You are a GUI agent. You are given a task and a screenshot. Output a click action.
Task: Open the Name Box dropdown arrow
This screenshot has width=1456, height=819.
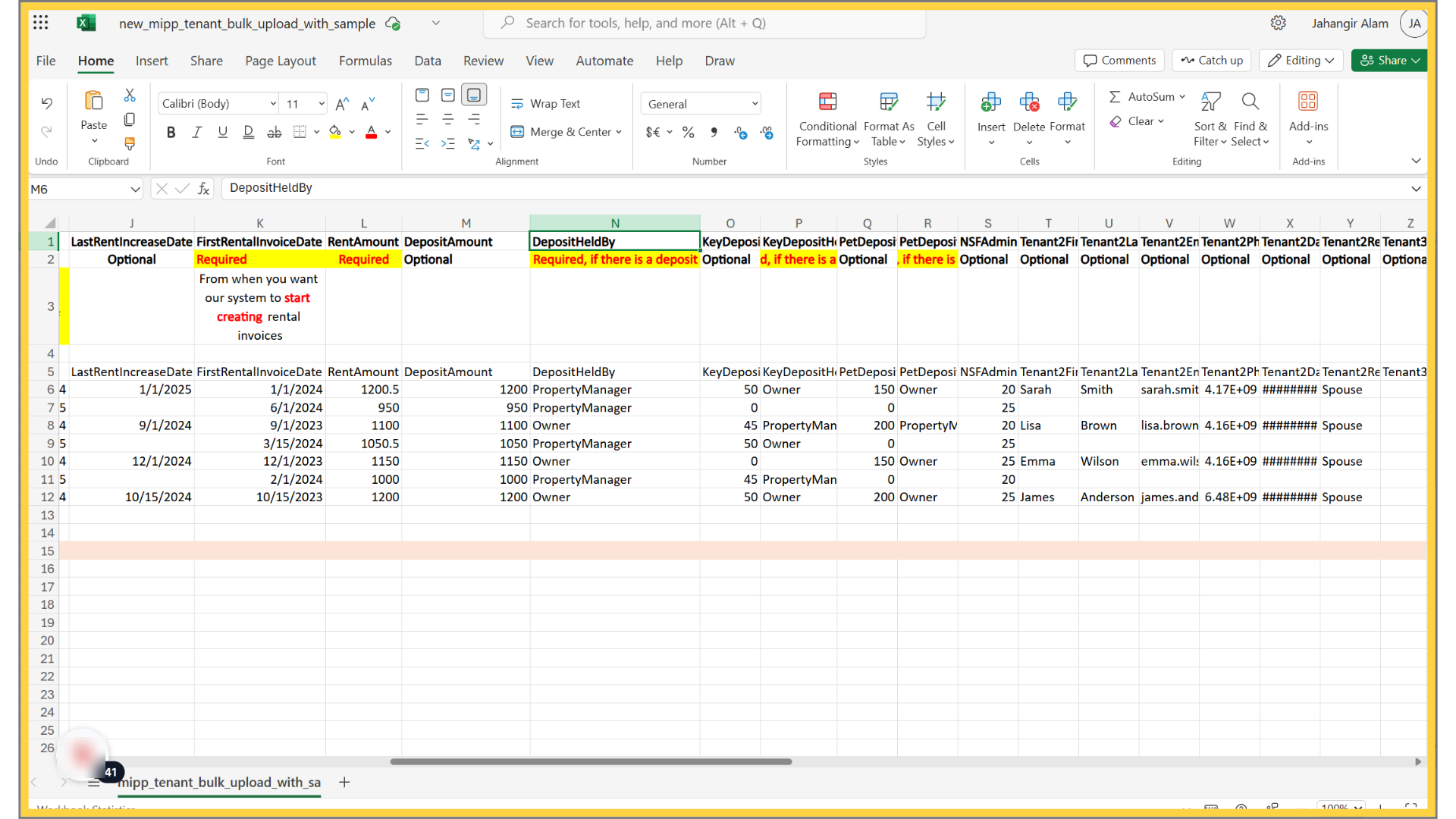tap(135, 189)
